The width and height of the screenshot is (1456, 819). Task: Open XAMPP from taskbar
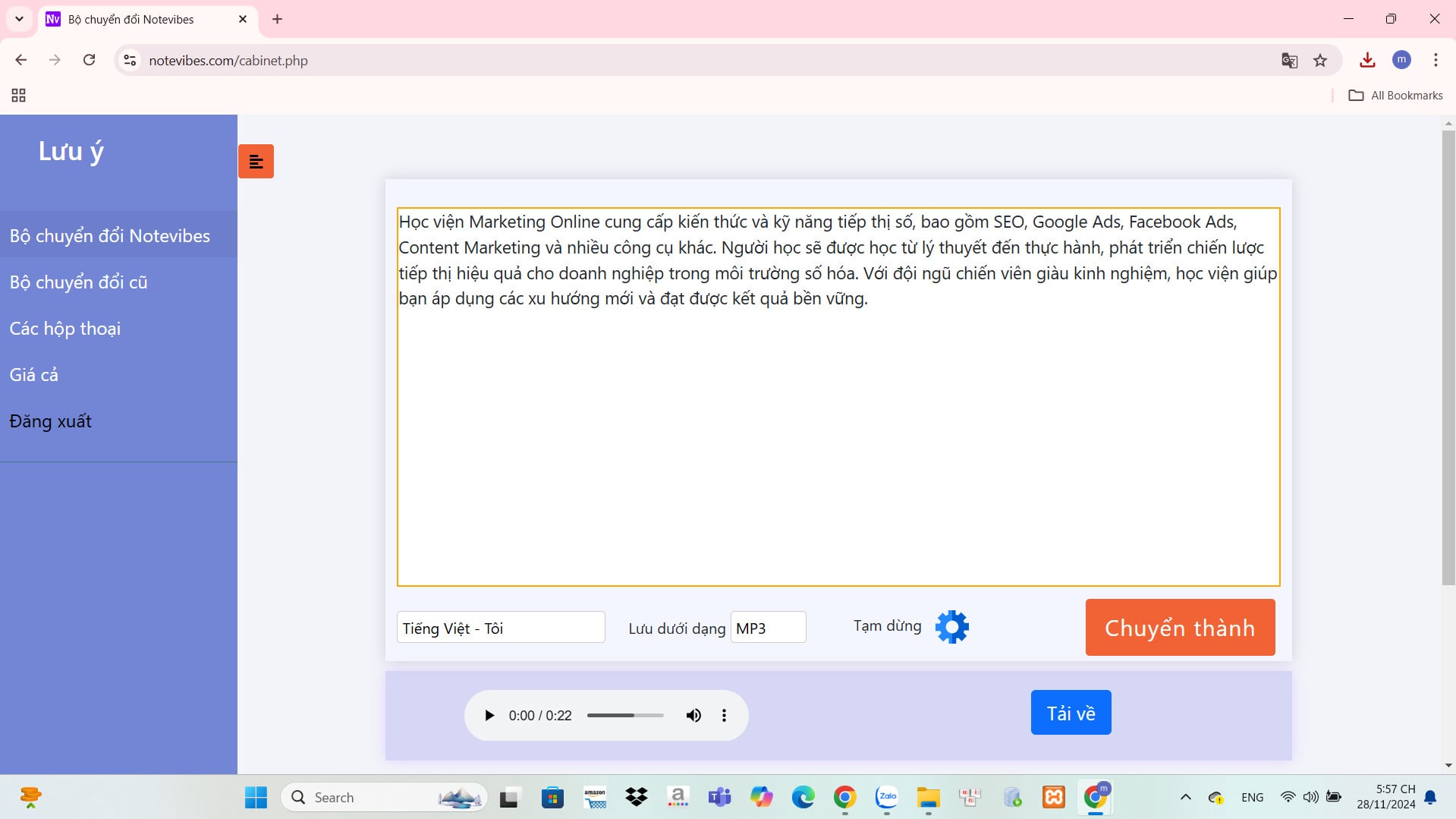click(1054, 797)
